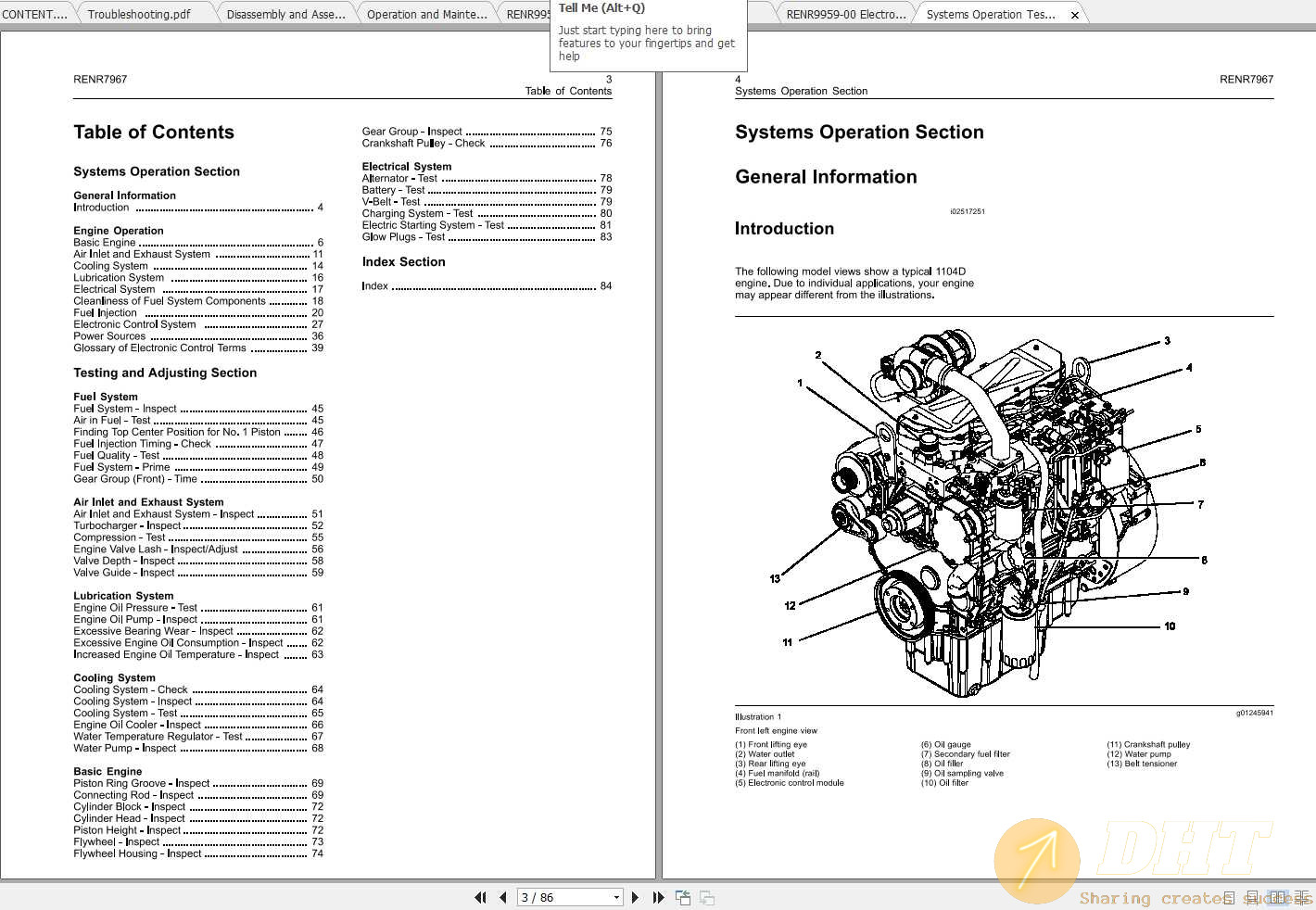
Task: Advance to the next page
Action: point(635,897)
